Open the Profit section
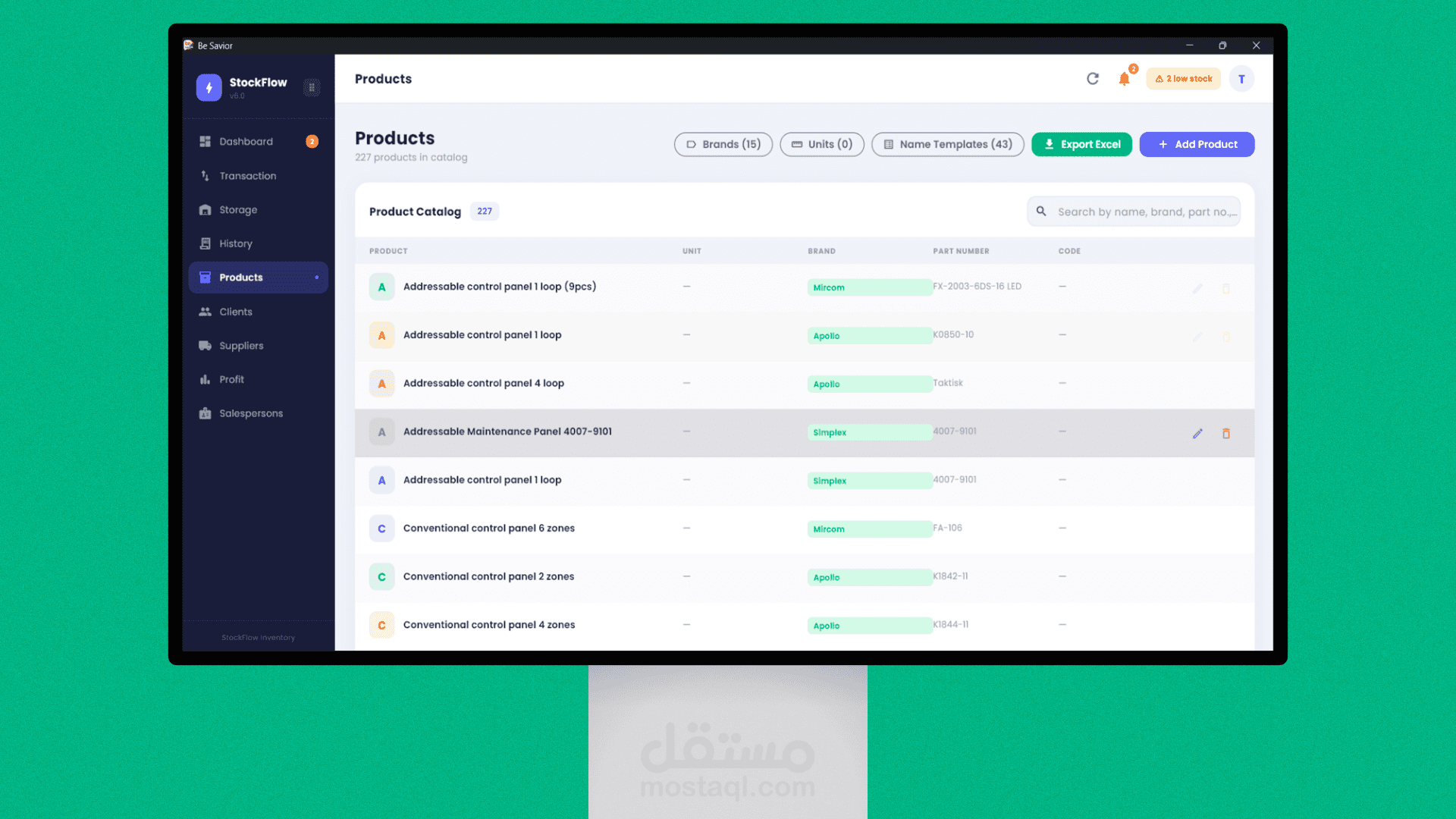 click(231, 380)
